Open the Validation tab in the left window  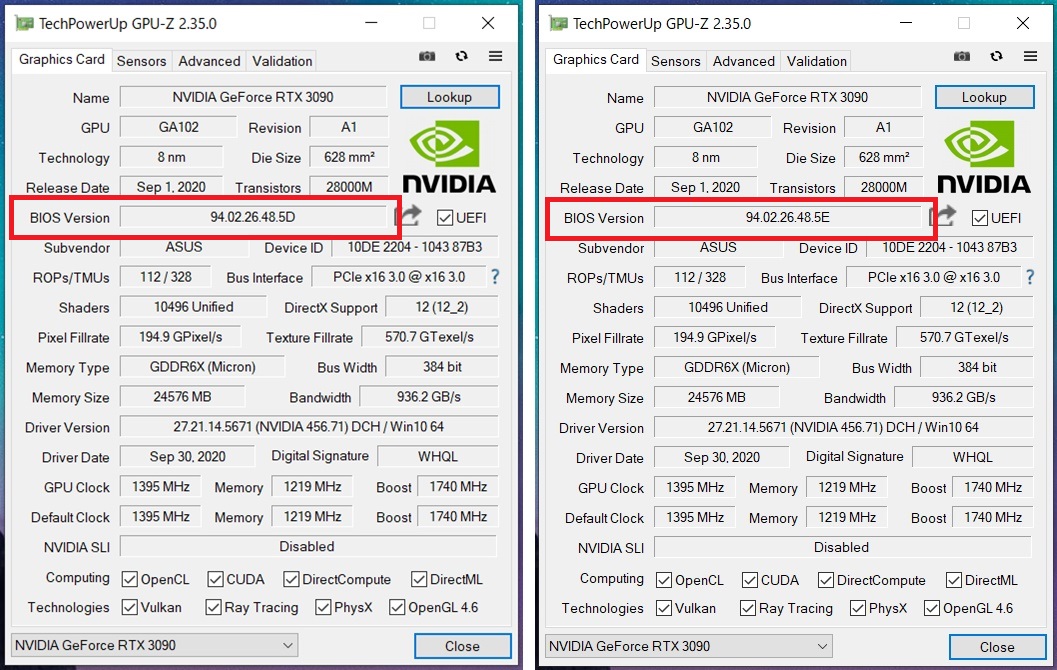[282, 61]
